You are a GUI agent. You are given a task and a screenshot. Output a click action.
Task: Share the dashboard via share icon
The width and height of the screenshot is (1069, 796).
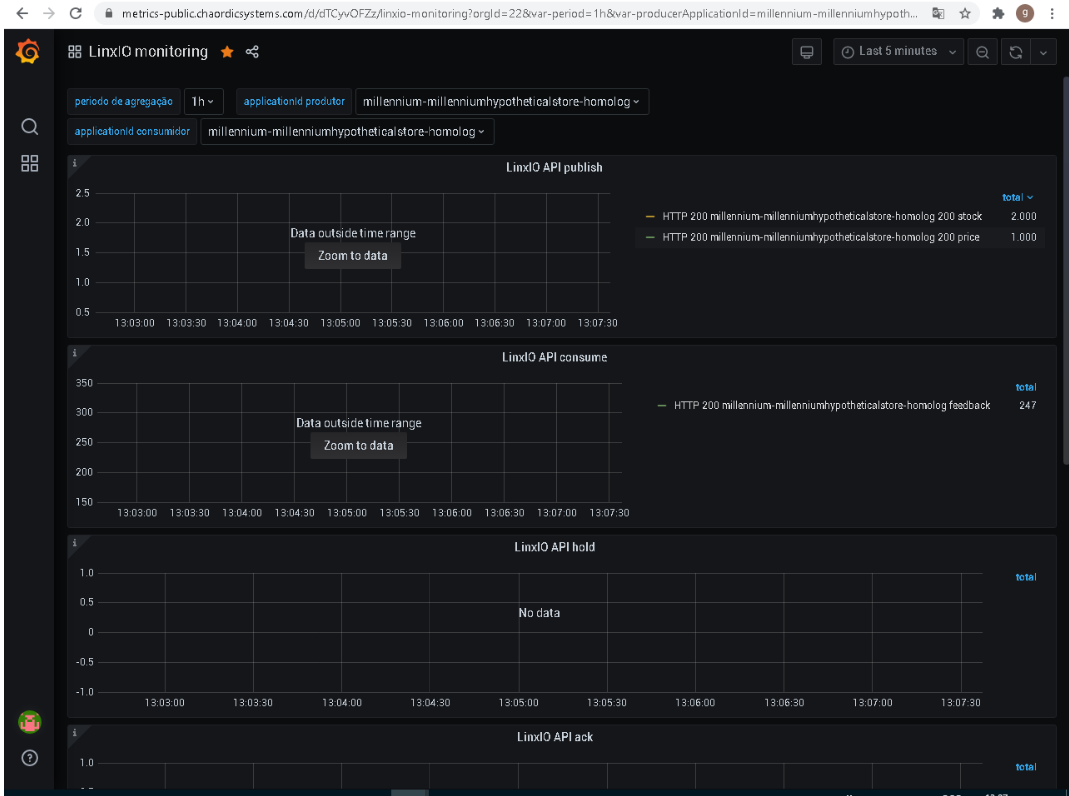(x=252, y=52)
